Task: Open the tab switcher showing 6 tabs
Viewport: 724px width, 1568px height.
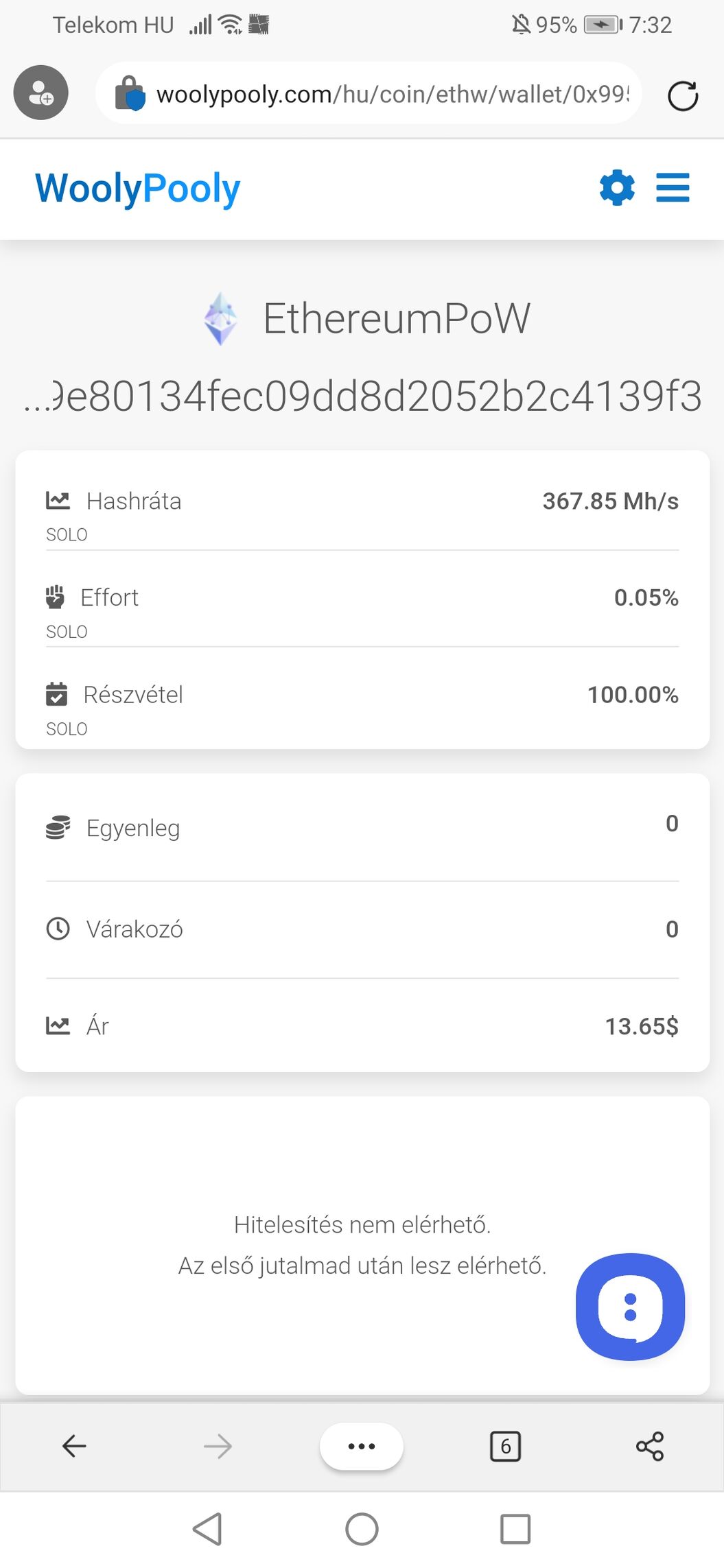Action: 505,1446
